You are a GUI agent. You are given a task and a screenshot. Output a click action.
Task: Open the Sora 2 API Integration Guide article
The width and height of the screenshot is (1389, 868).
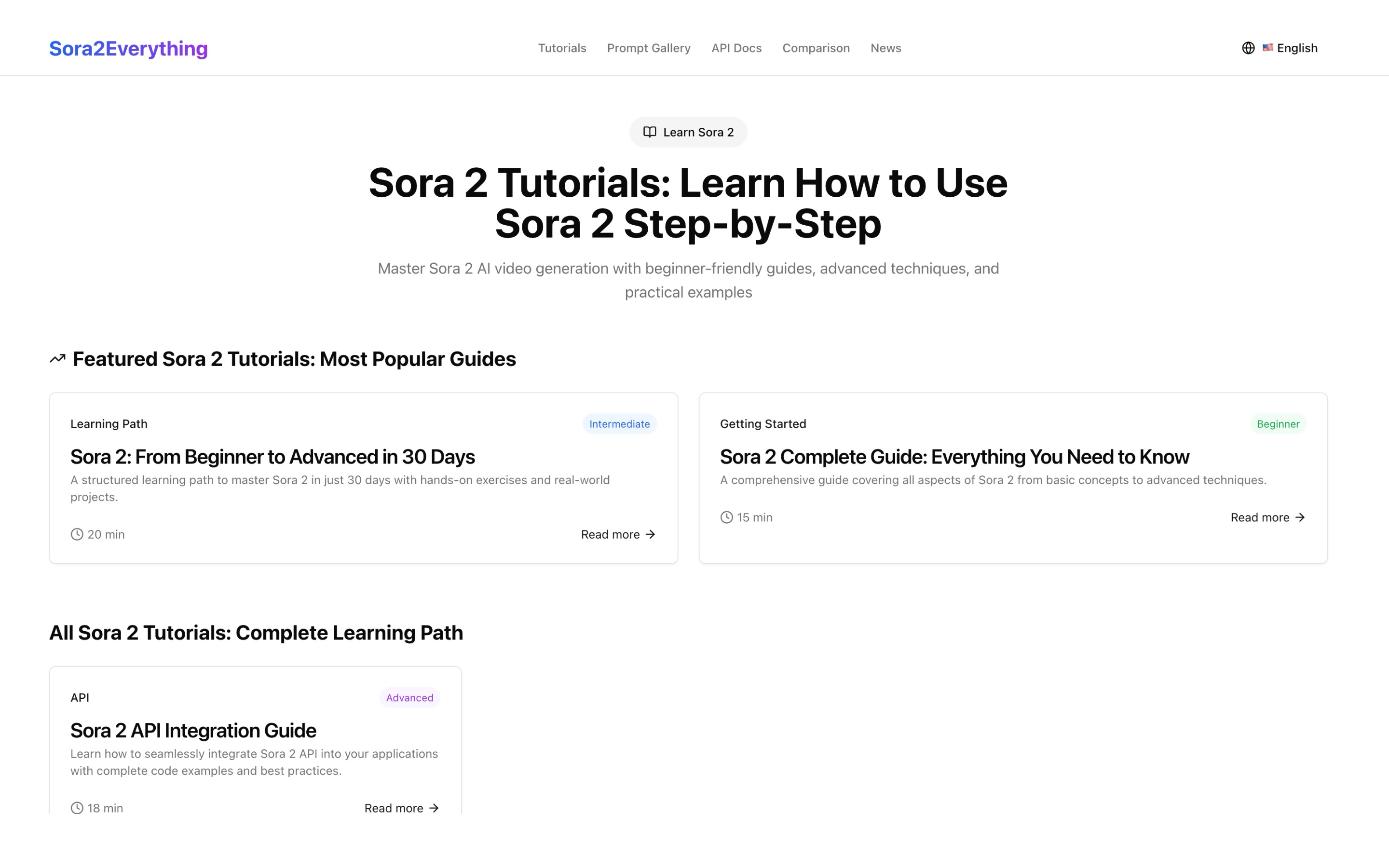pos(193,730)
